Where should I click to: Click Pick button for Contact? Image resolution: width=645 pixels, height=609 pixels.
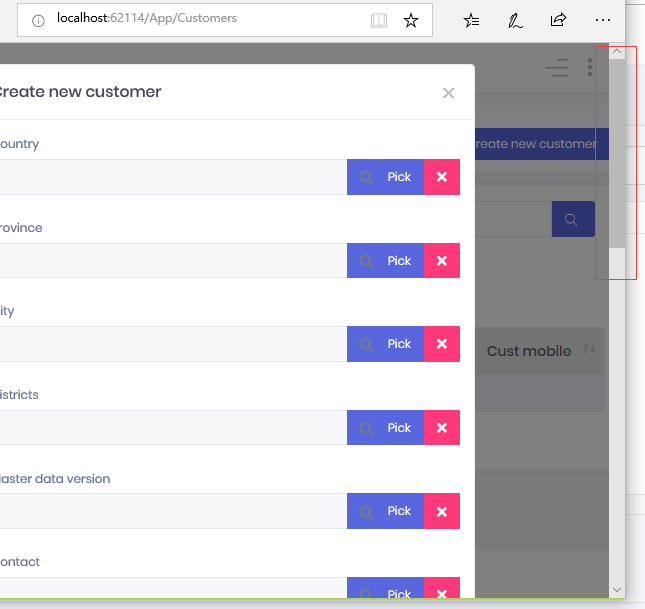click(385, 588)
